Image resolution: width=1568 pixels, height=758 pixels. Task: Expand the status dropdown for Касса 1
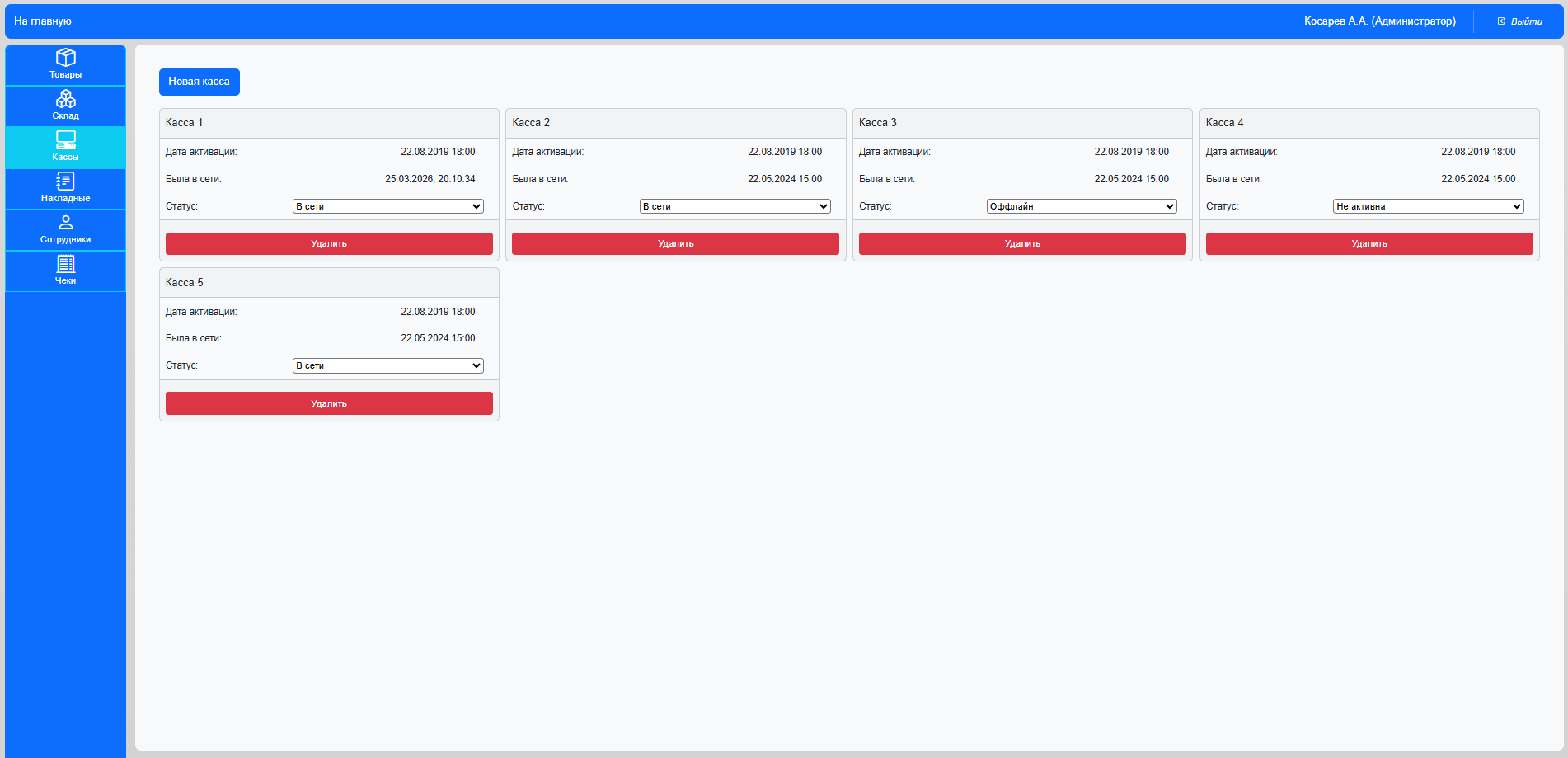click(388, 206)
